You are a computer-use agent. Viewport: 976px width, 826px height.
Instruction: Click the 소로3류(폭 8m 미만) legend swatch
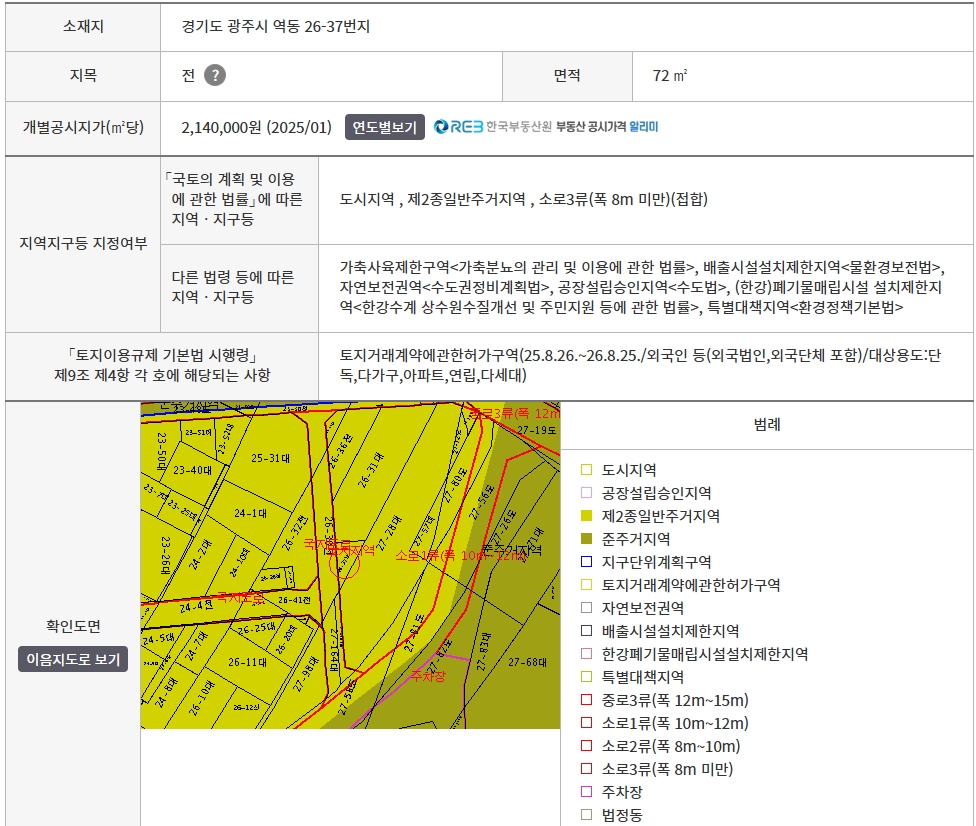click(x=586, y=769)
